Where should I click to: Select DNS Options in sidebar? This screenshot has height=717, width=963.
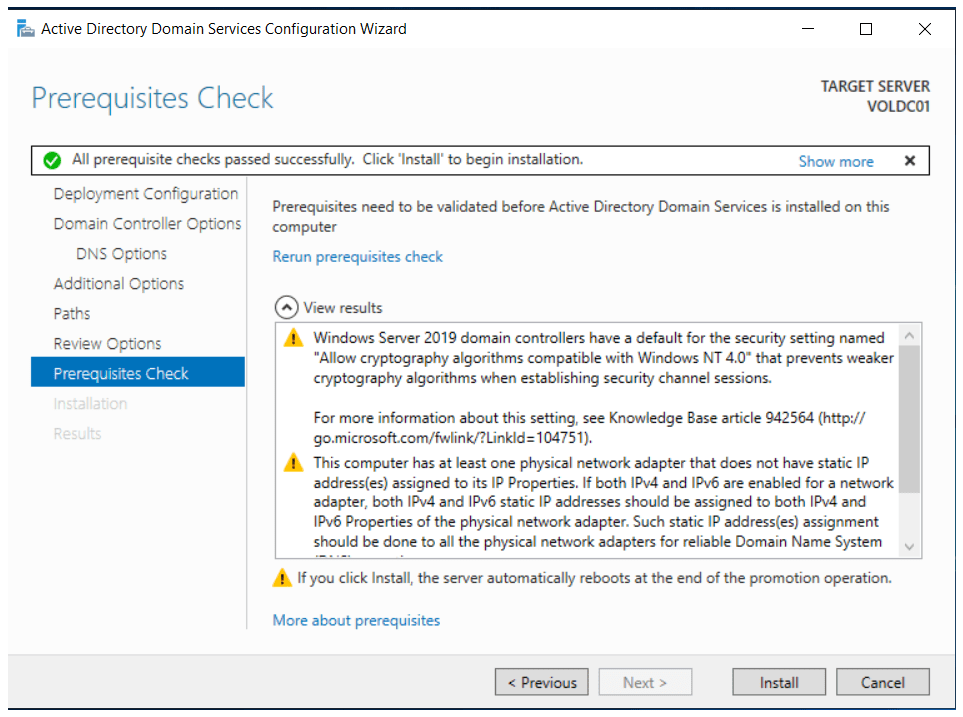[121, 254]
